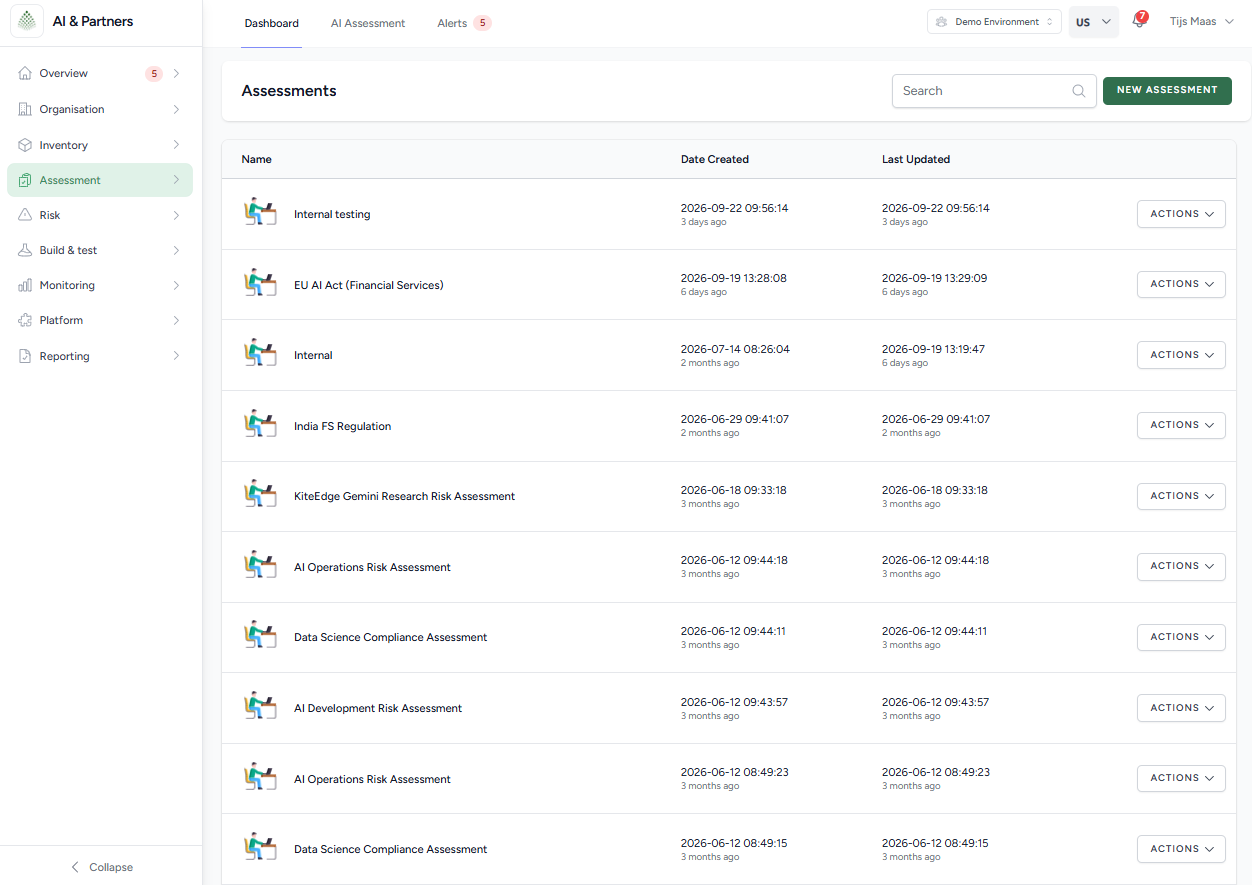The width and height of the screenshot is (1252, 885).
Task: Click the Assessment clipboard icon
Action: (25, 180)
